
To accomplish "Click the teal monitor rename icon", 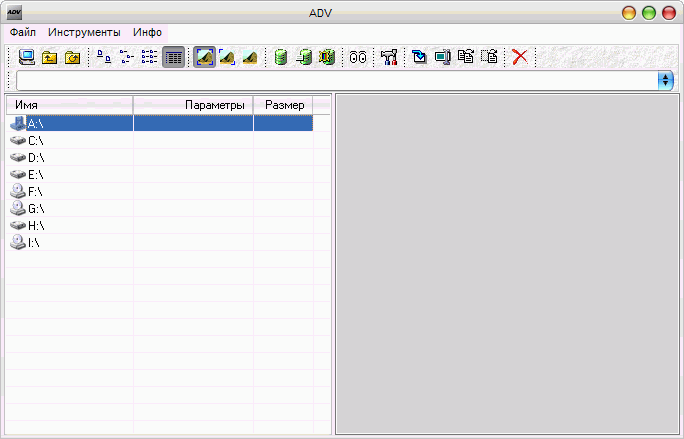I will (x=443, y=57).
